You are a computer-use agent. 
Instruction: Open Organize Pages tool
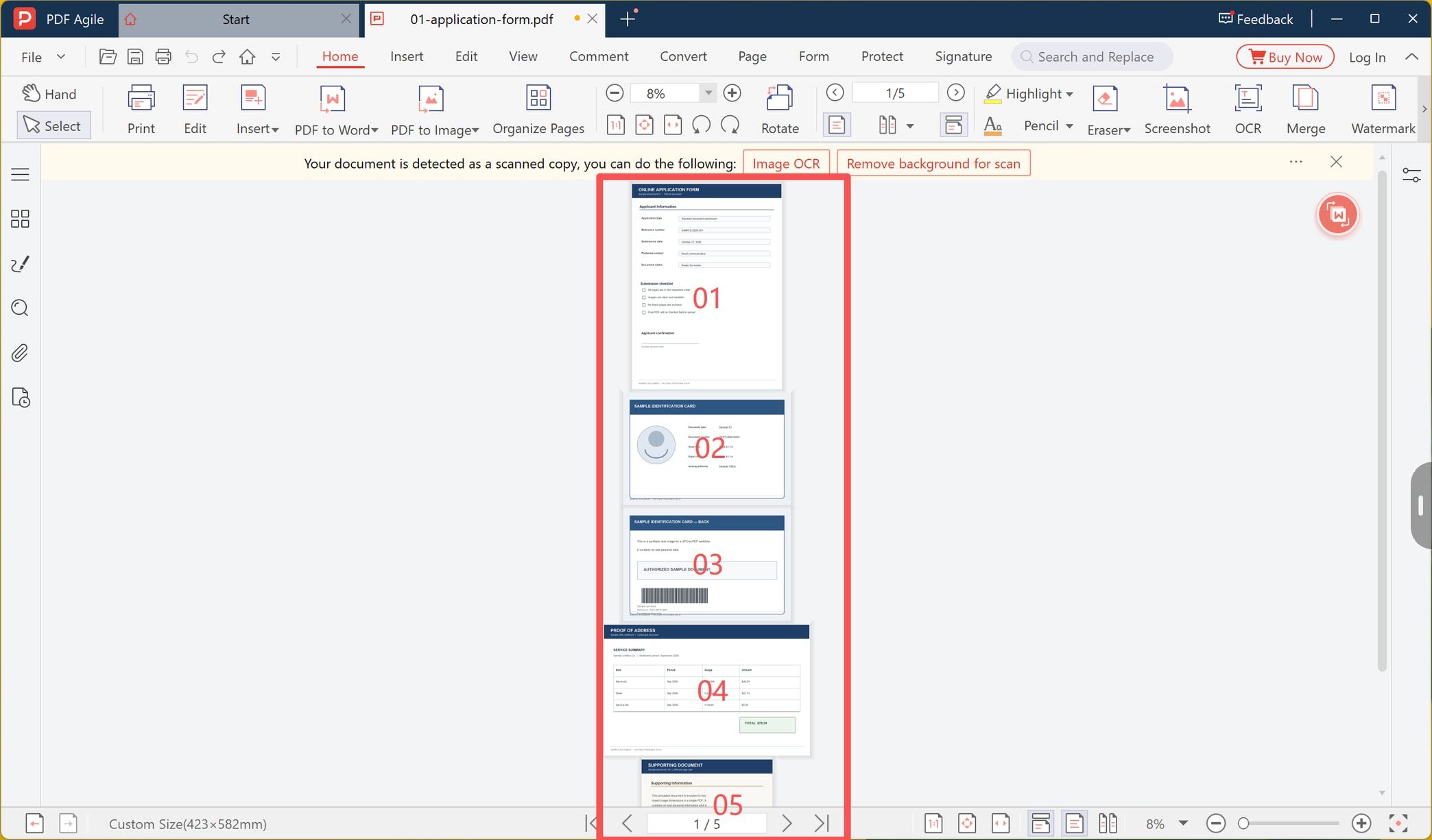coord(538,110)
